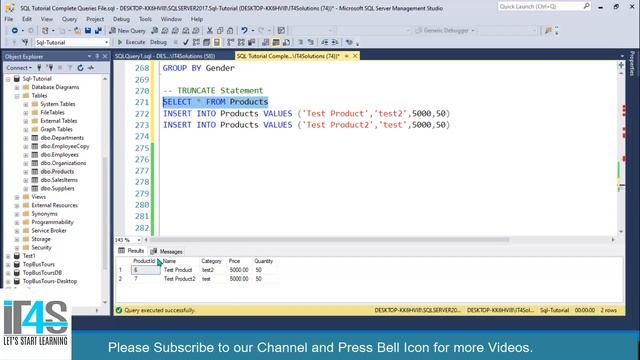Collapse the Sql-Tutorial database node
This screenshot has width=640, height=360.
[x=8, y=79]
